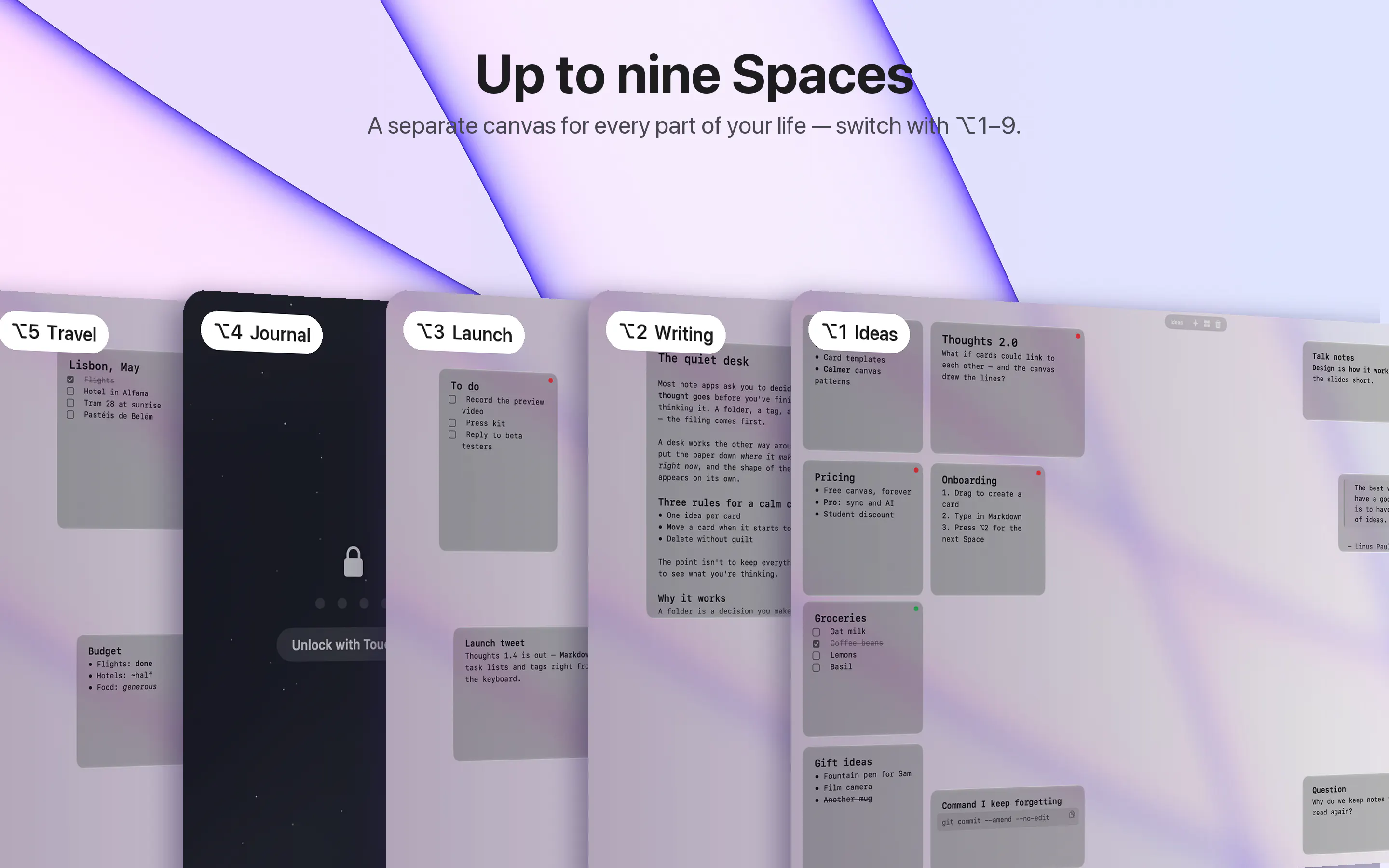Switch to the ⌥2 Writing space

coord(666,333)
